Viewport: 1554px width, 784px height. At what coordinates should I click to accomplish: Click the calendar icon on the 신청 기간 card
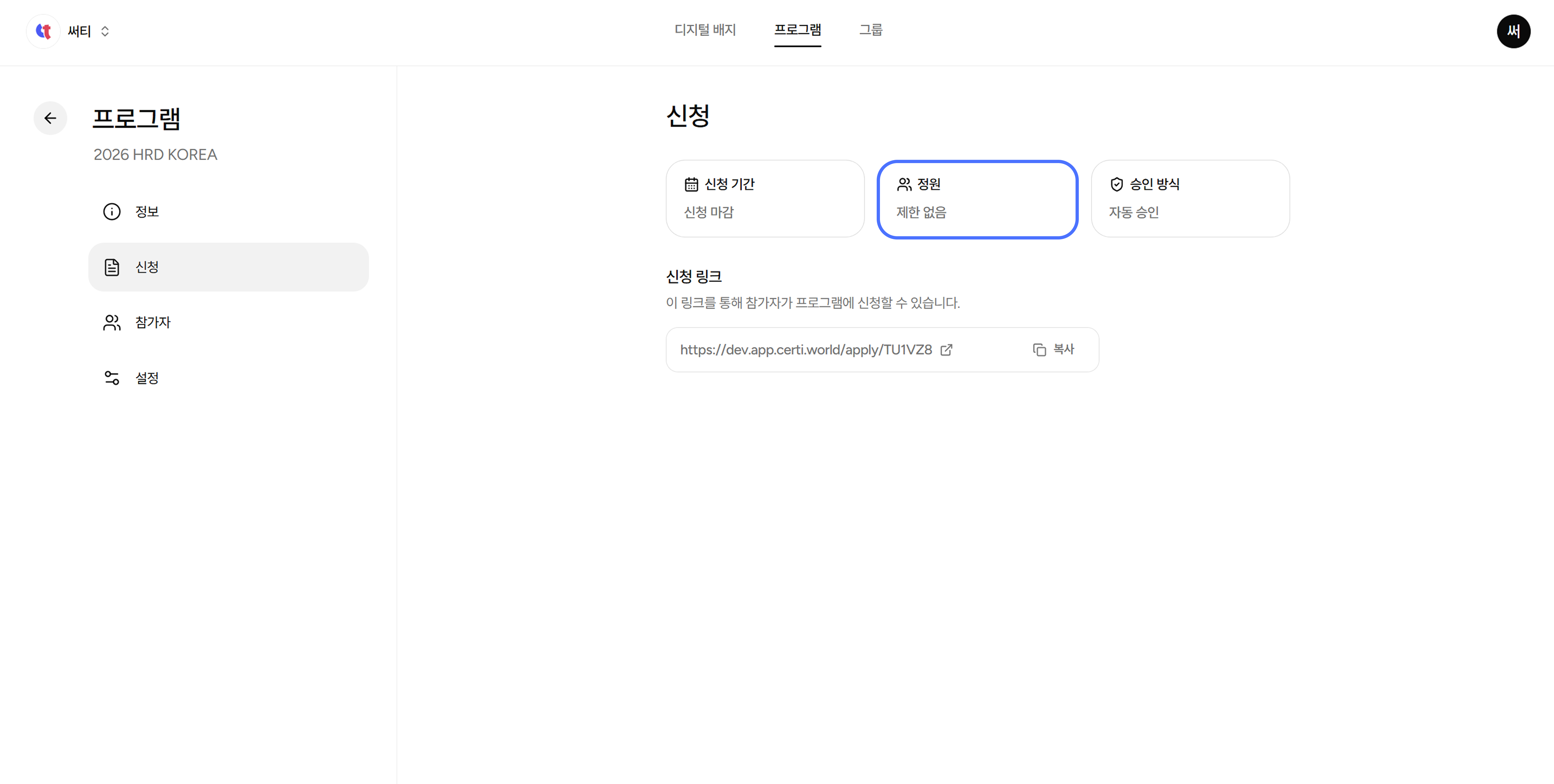[x=691, y=184]
